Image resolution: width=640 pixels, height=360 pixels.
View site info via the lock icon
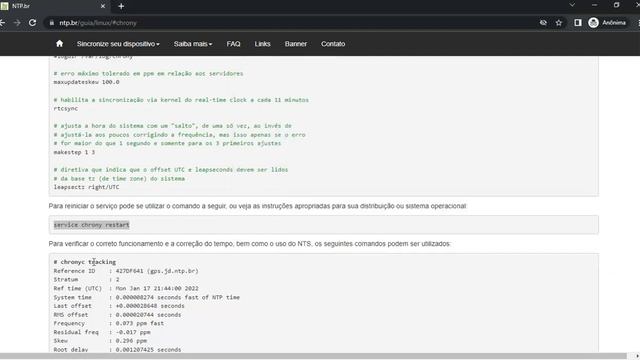51,23
